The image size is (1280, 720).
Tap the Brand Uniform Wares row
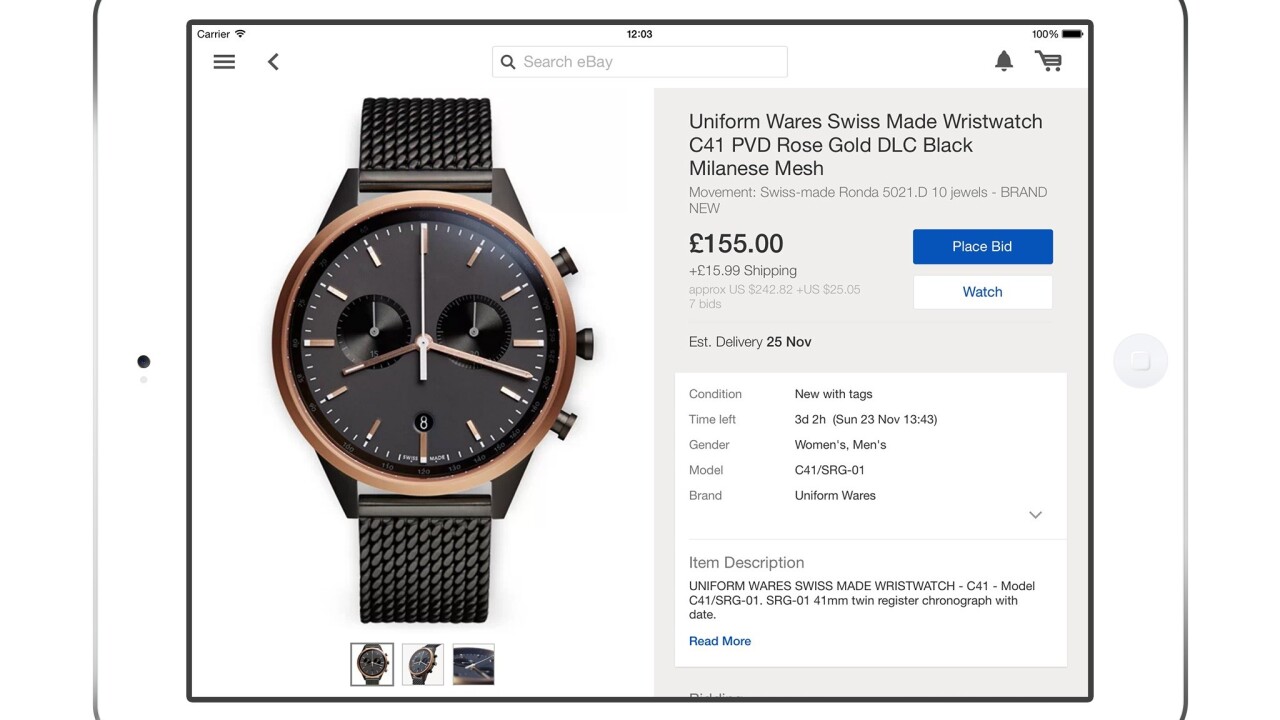(835, 496)
